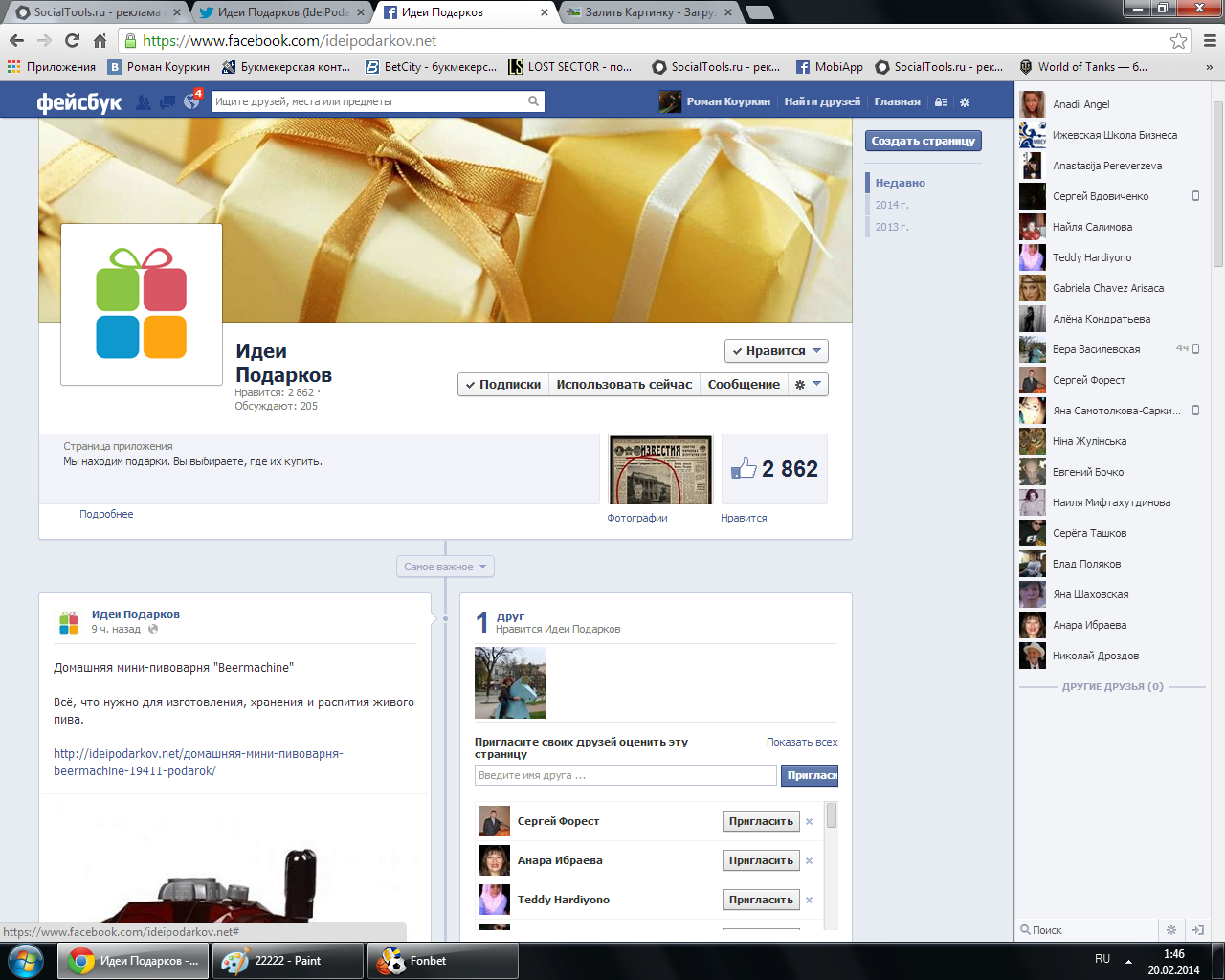
Task: Select Недавно in the timeline navigation
Action: [x=901, y=183]
